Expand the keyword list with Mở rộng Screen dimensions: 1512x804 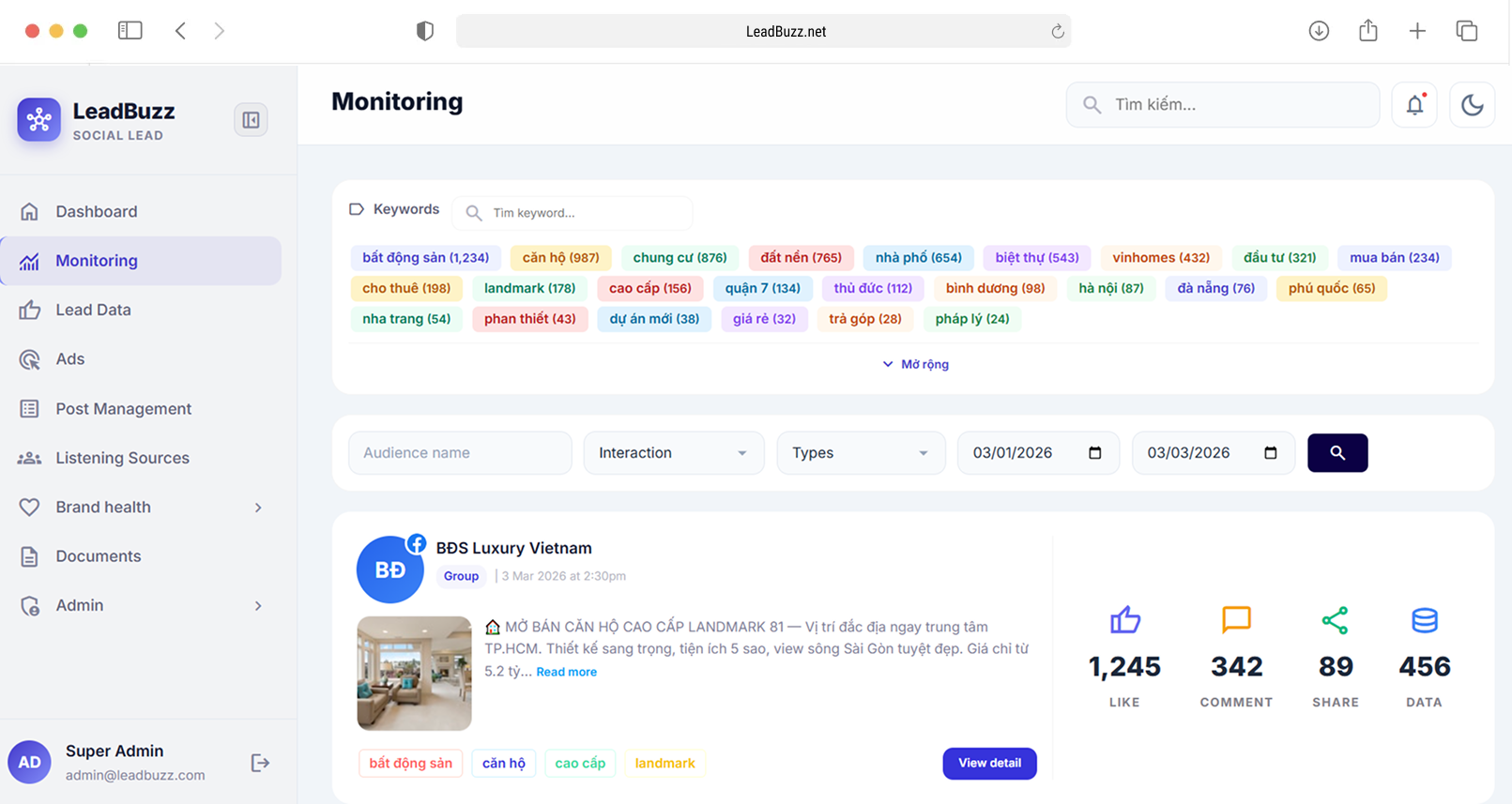tap(916, 364)
